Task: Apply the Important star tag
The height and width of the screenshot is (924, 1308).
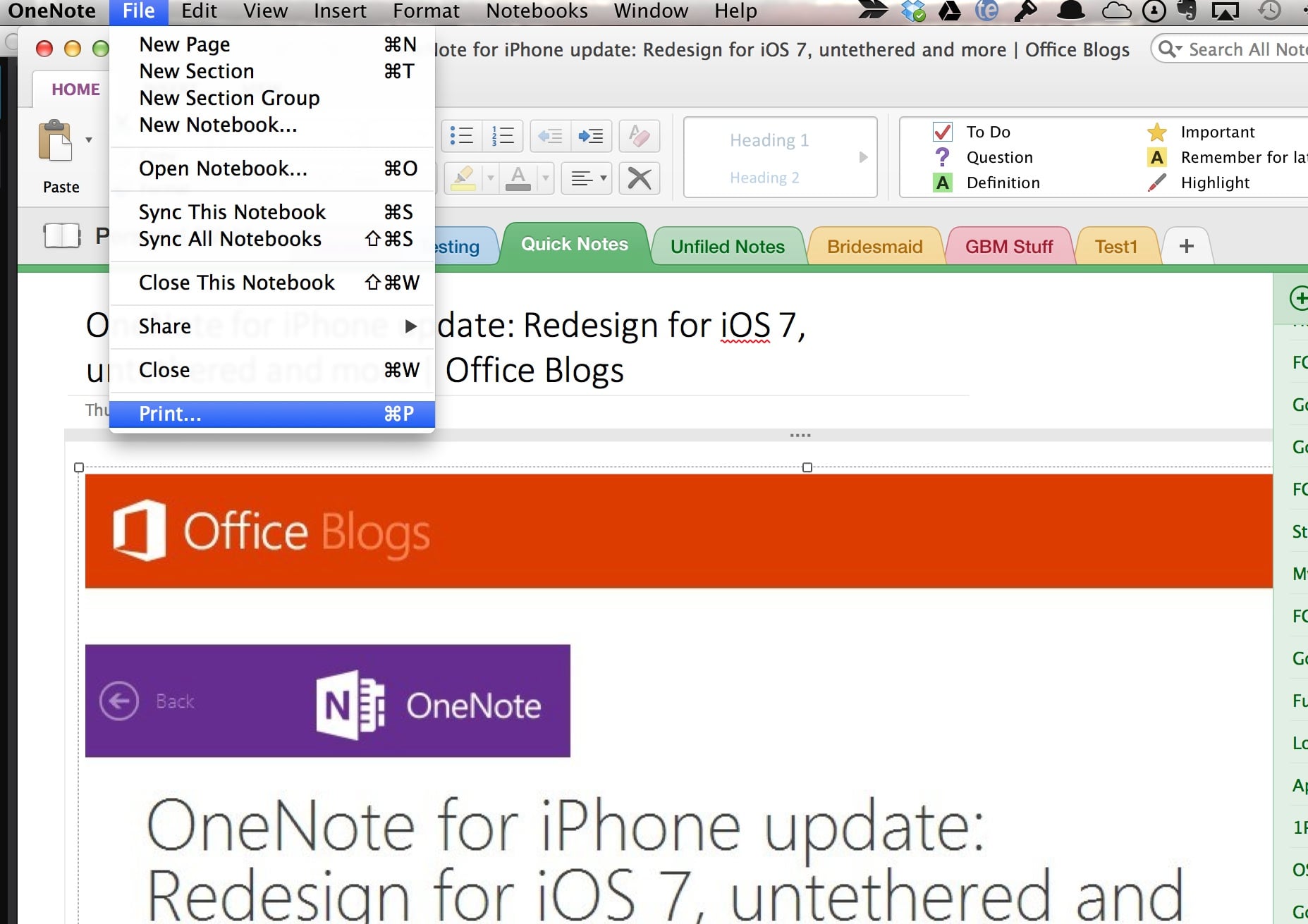Action: coord(1156,132)
